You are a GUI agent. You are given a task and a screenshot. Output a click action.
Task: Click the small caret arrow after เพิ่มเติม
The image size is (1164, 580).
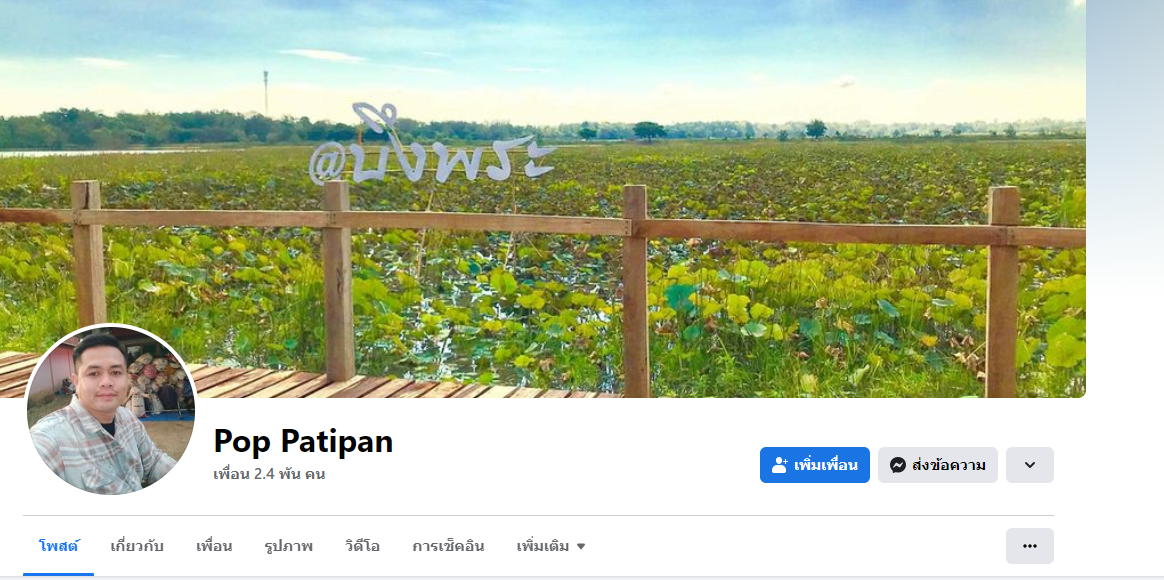[581, 547]
